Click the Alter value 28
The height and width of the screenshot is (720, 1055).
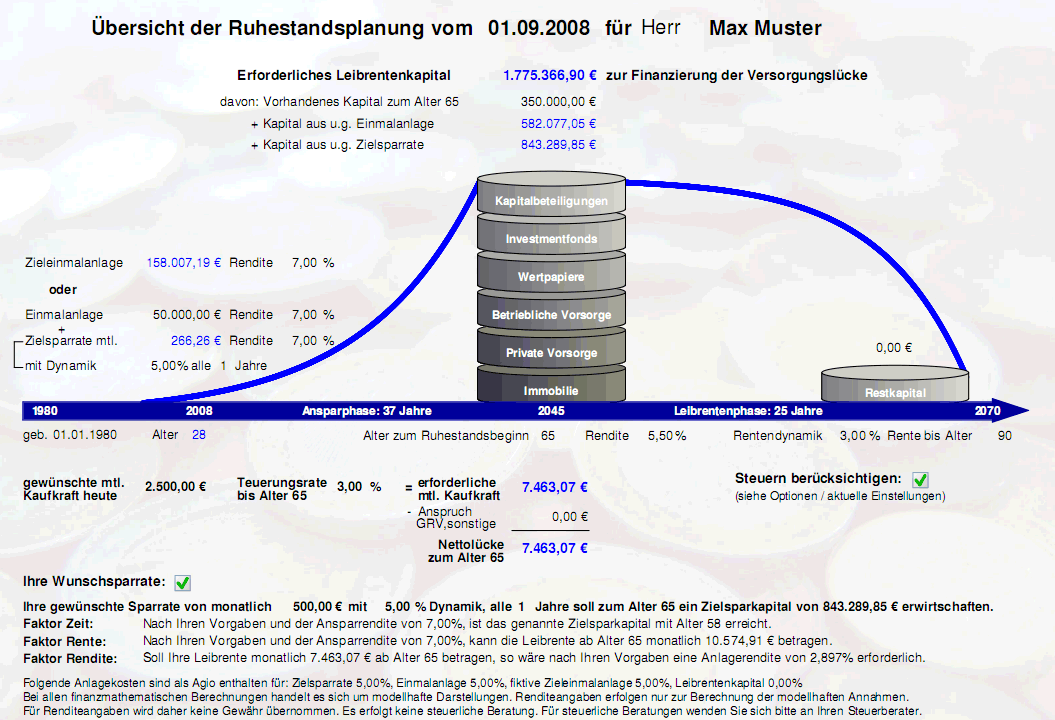[x=198, y=435]
